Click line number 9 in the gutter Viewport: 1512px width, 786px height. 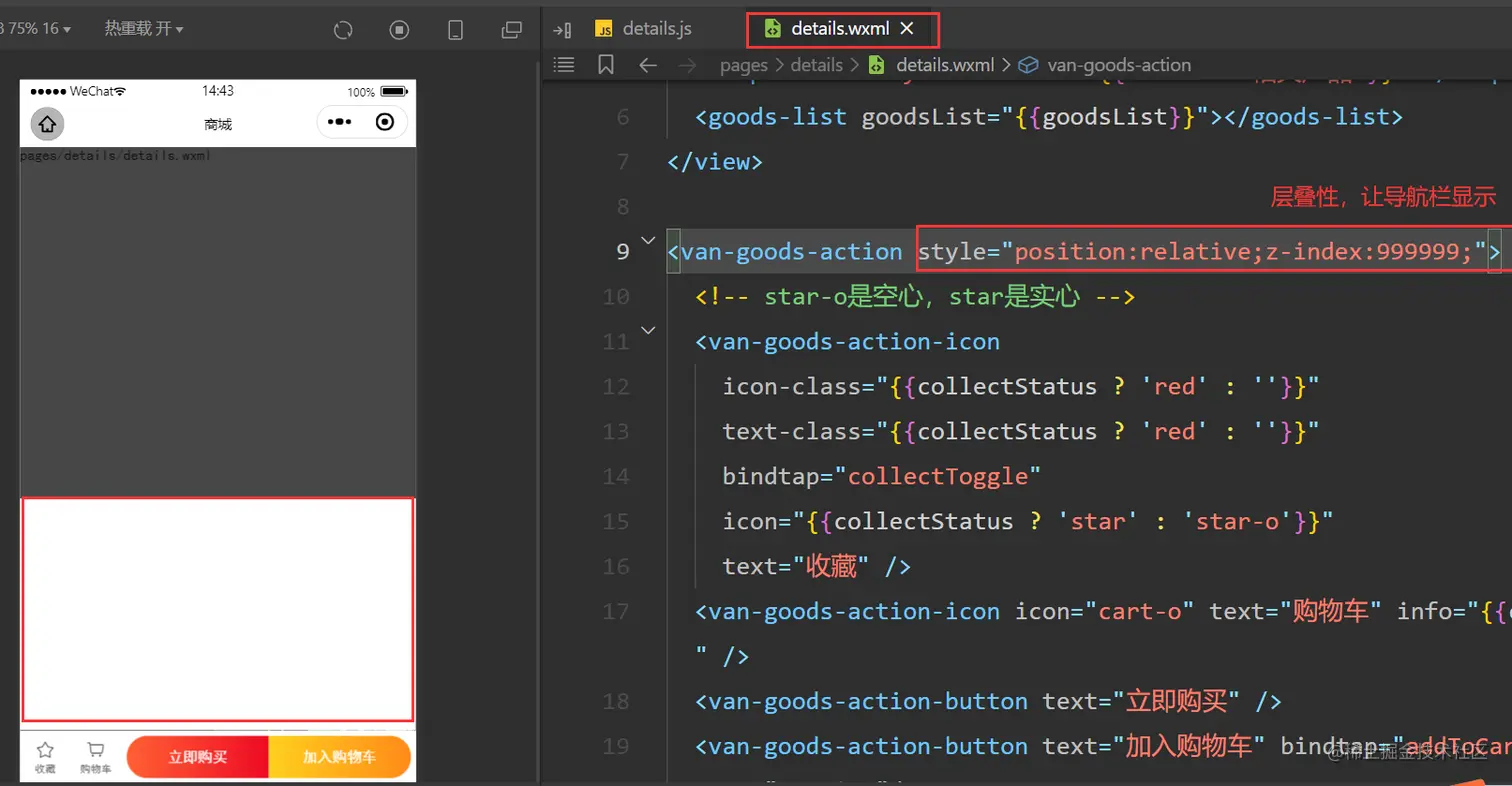click(x=623, y=251)
